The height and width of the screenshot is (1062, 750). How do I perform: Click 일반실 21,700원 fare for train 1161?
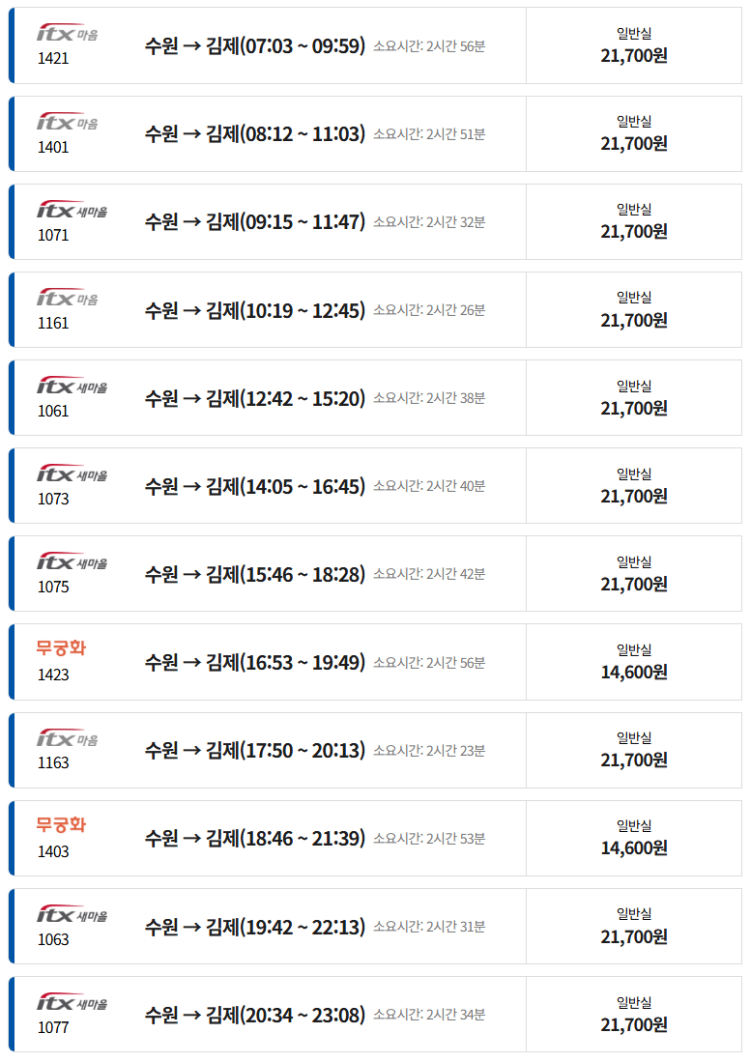(634, 310)
